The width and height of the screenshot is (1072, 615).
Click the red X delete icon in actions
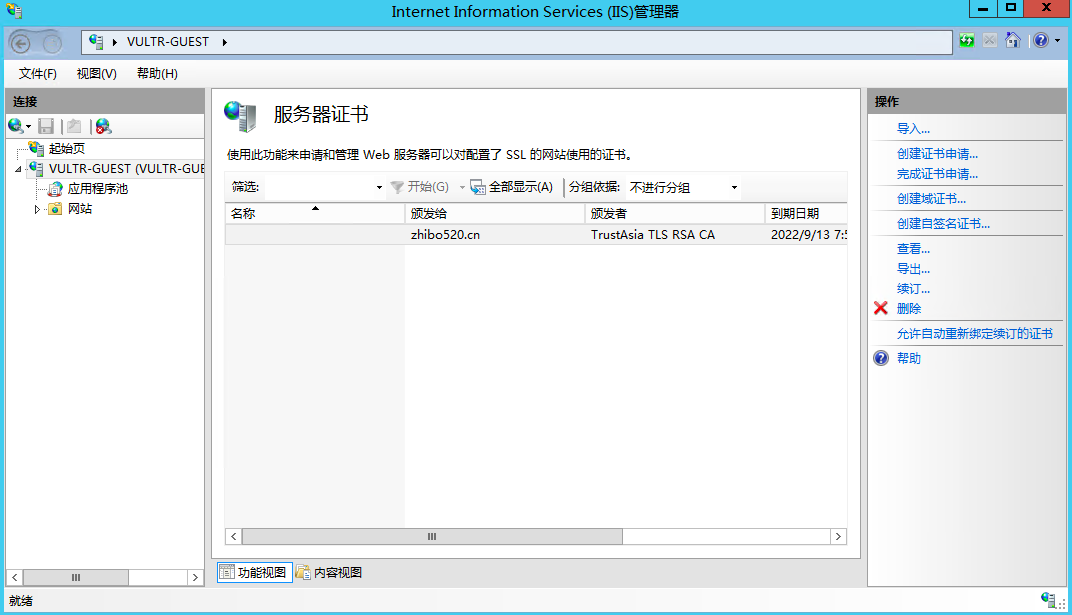pos(881,308)
